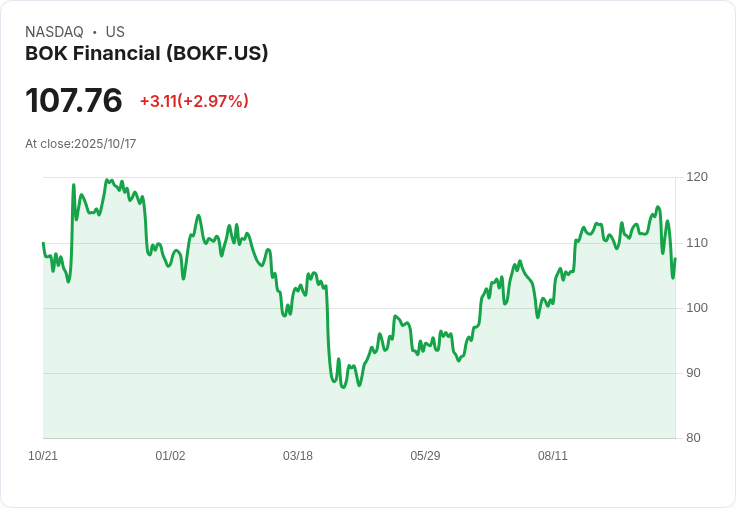736x508 pixels.
Task: Click the 120 price axis label
Action: pos(697,177)
